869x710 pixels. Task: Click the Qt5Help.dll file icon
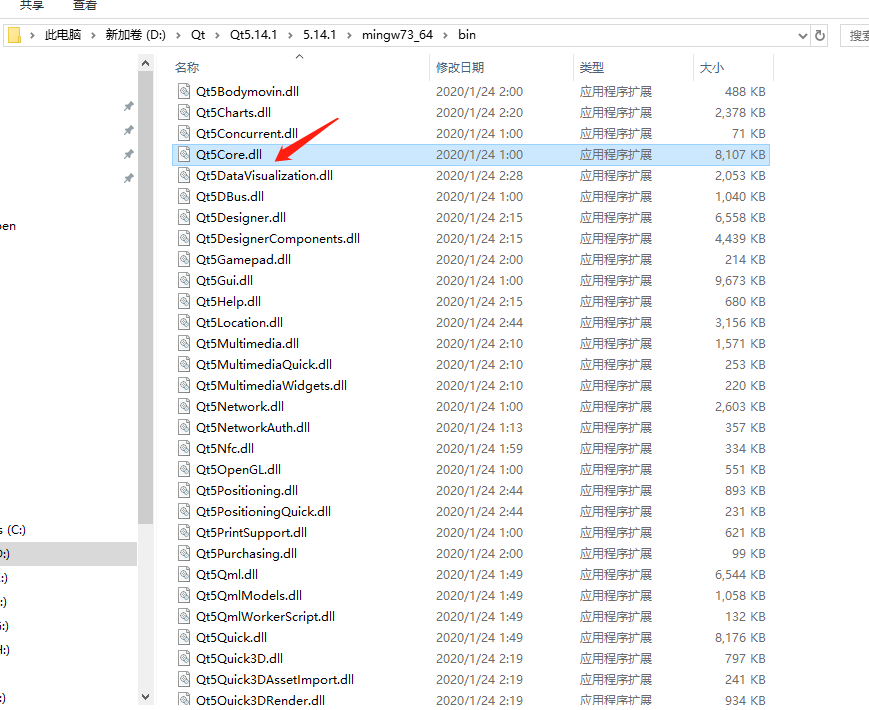point(183,301)
